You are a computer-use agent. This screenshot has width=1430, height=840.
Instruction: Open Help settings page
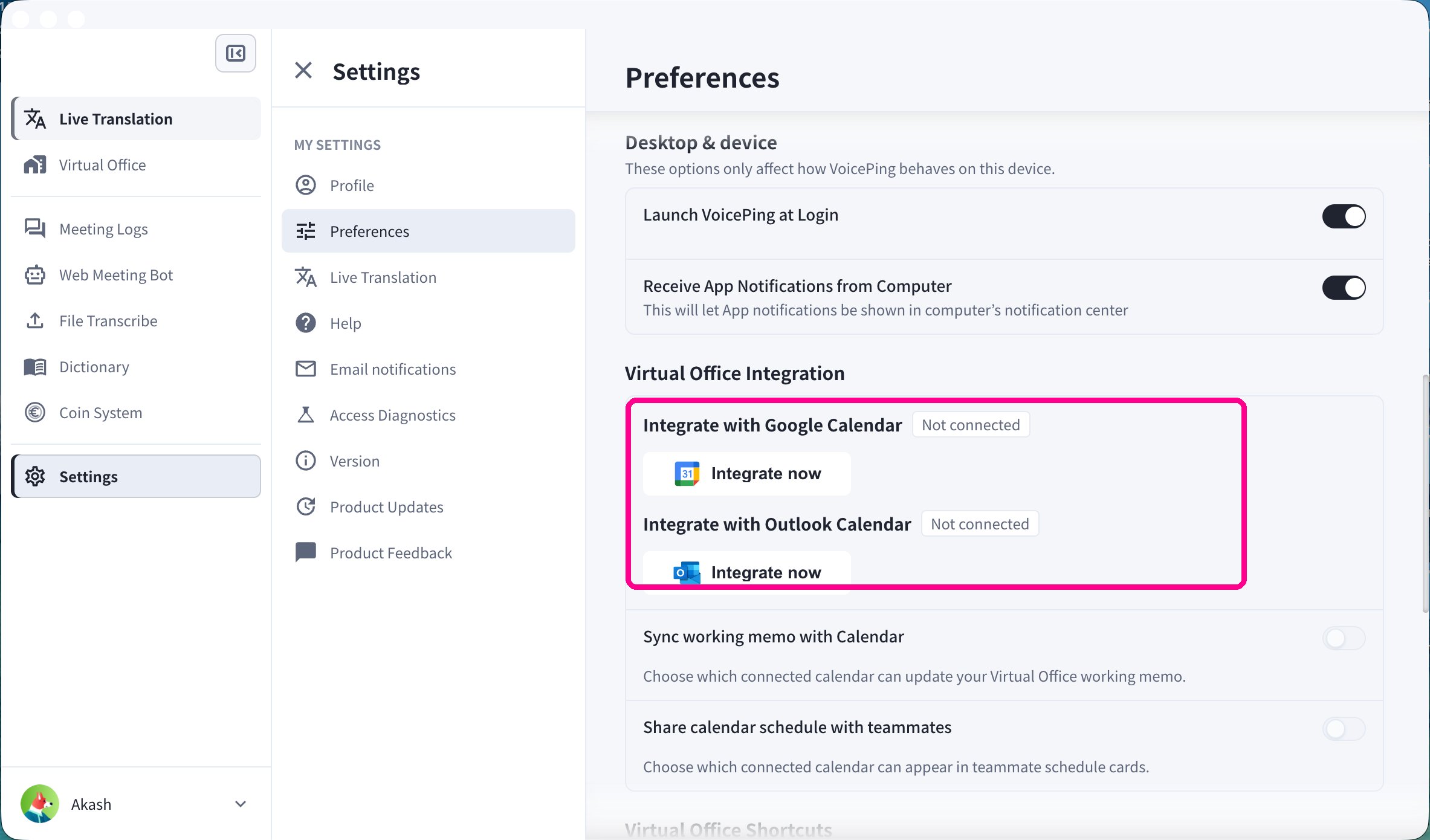[429, 323]
